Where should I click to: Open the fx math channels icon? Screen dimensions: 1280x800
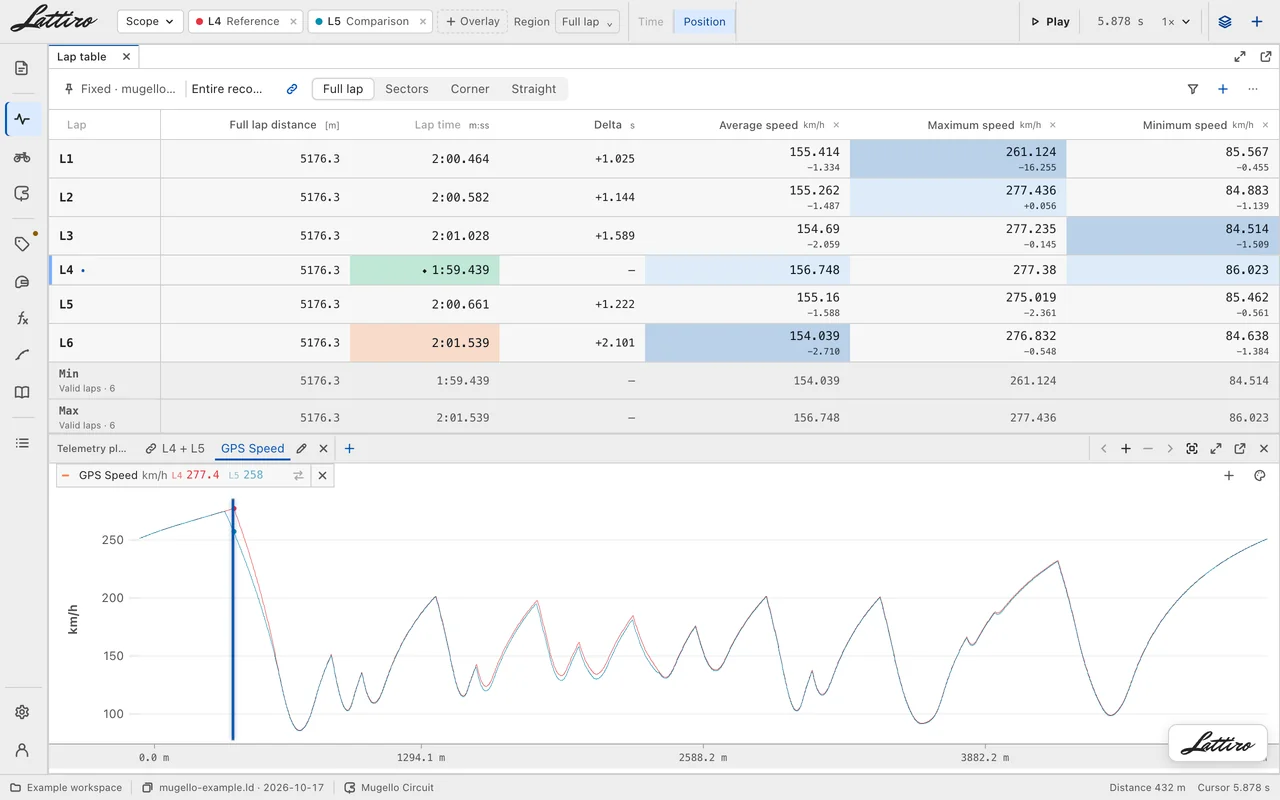[x=22, y=318]
